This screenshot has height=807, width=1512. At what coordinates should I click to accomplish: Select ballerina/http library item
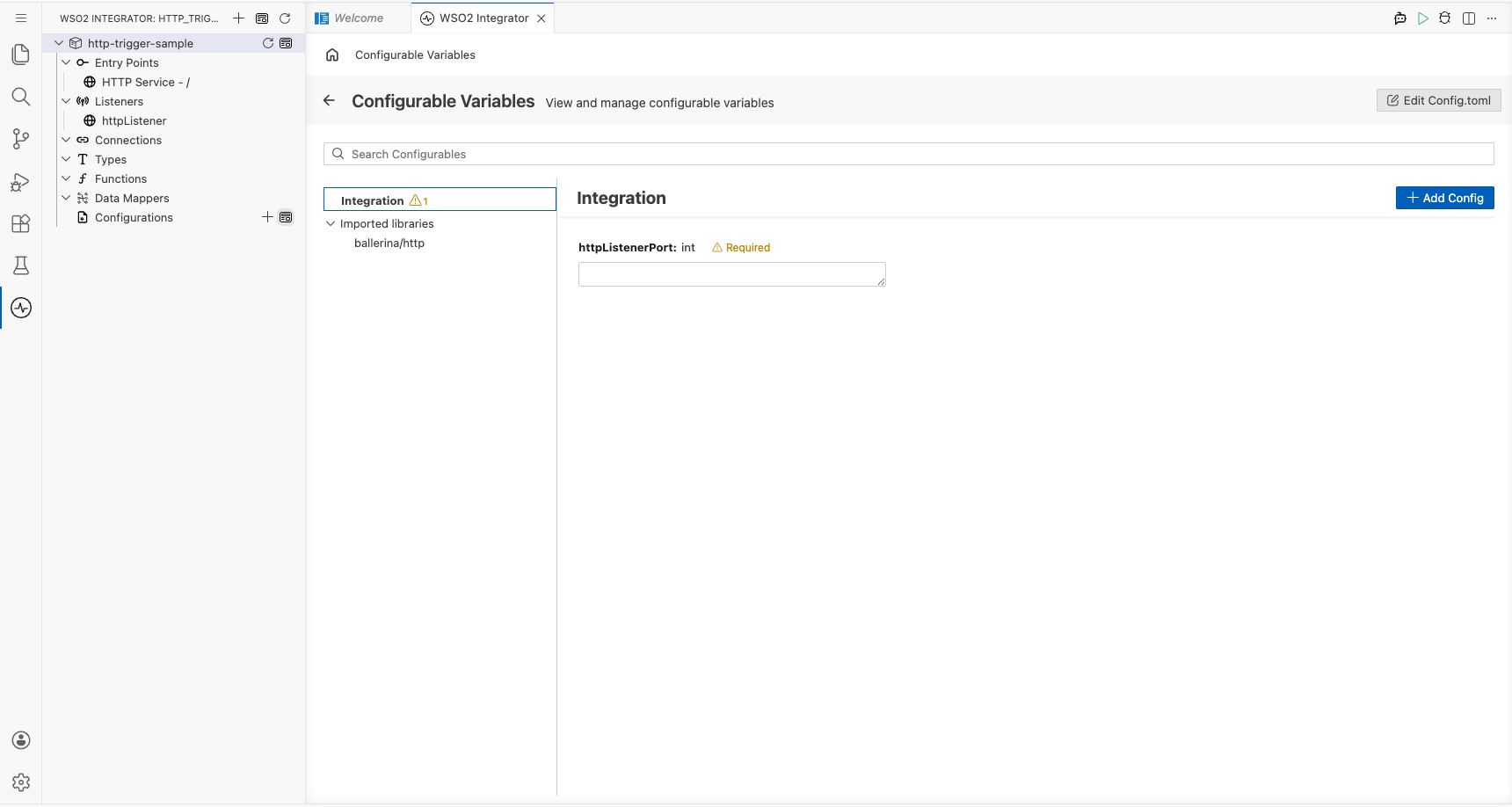(389, 243)
